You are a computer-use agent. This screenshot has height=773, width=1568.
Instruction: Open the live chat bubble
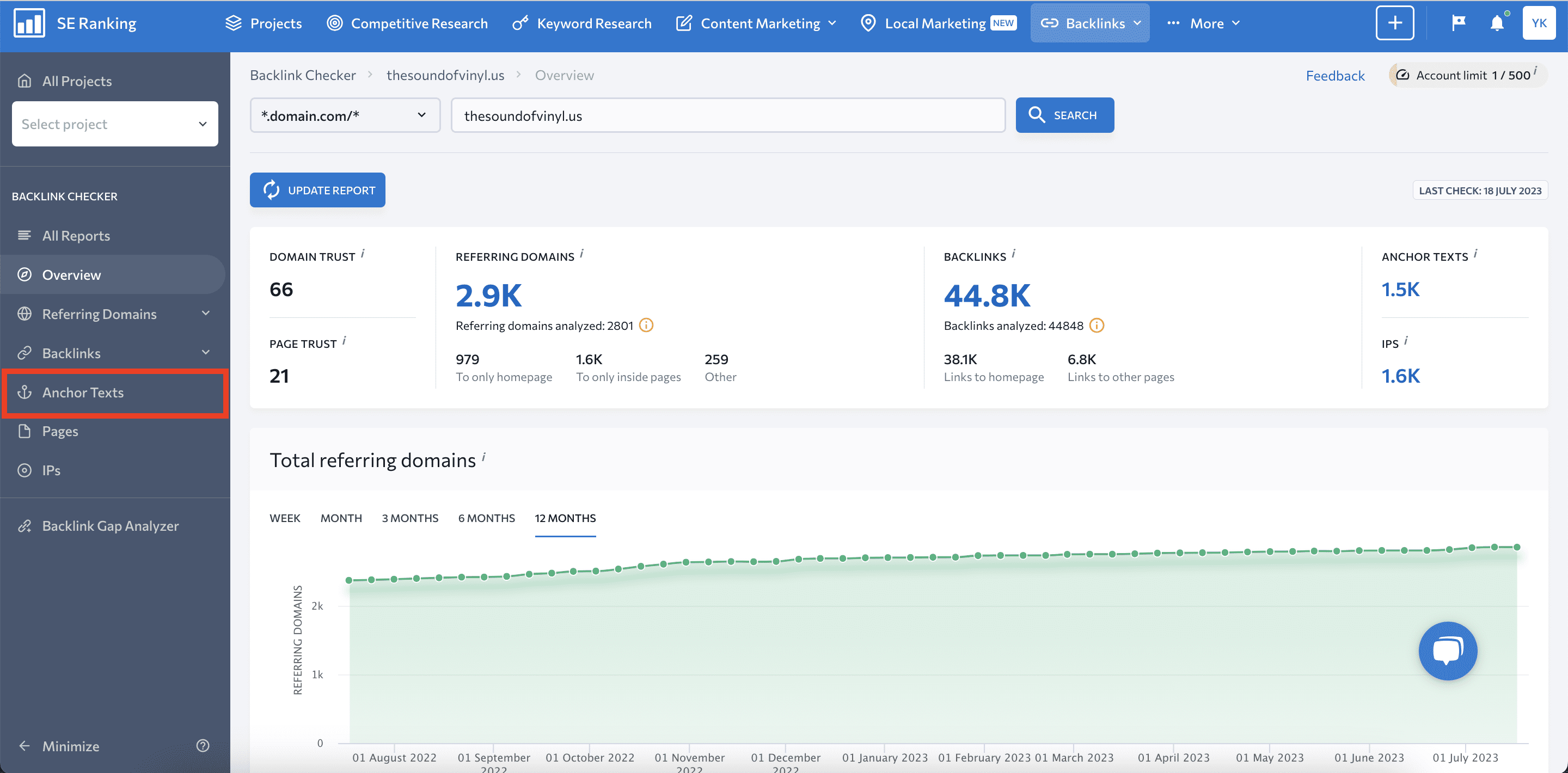point(1448,651)
